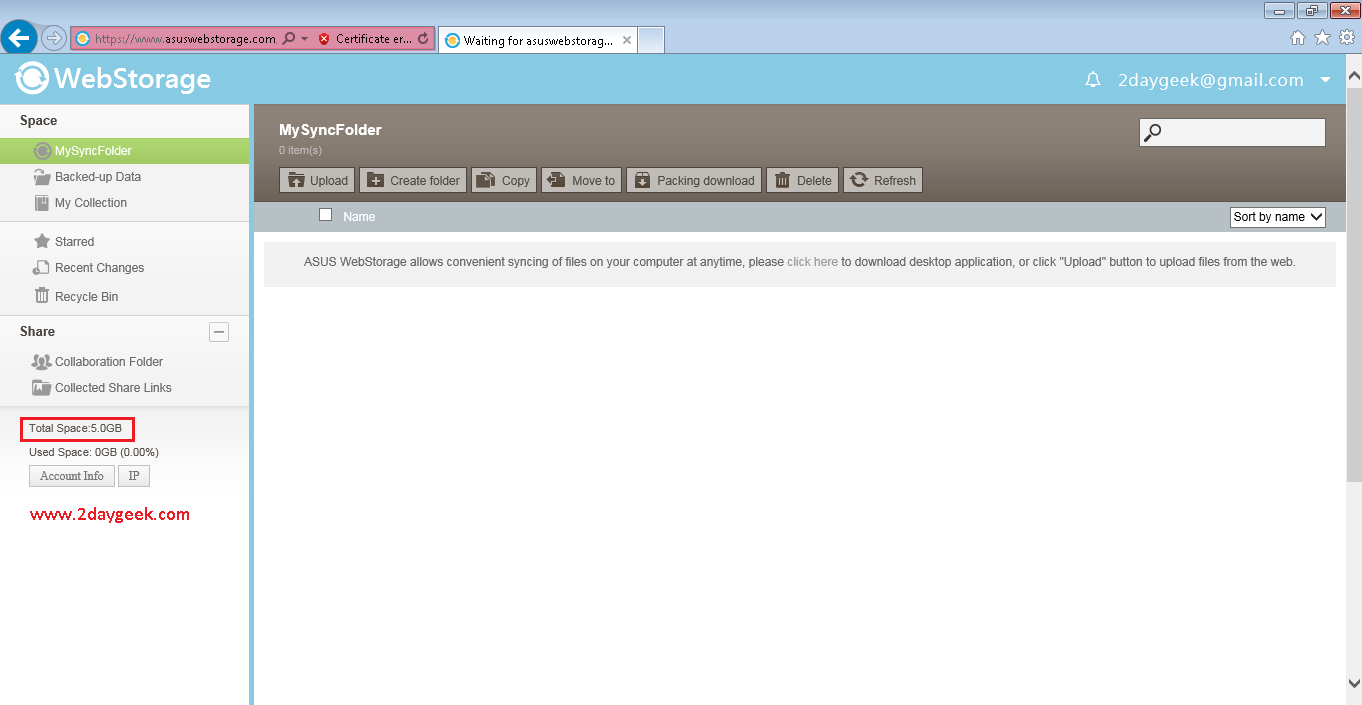Click the Packing download button
The width and height of the screenshot is (1362, 705).
pyautogui.click(x=694, y=180)
